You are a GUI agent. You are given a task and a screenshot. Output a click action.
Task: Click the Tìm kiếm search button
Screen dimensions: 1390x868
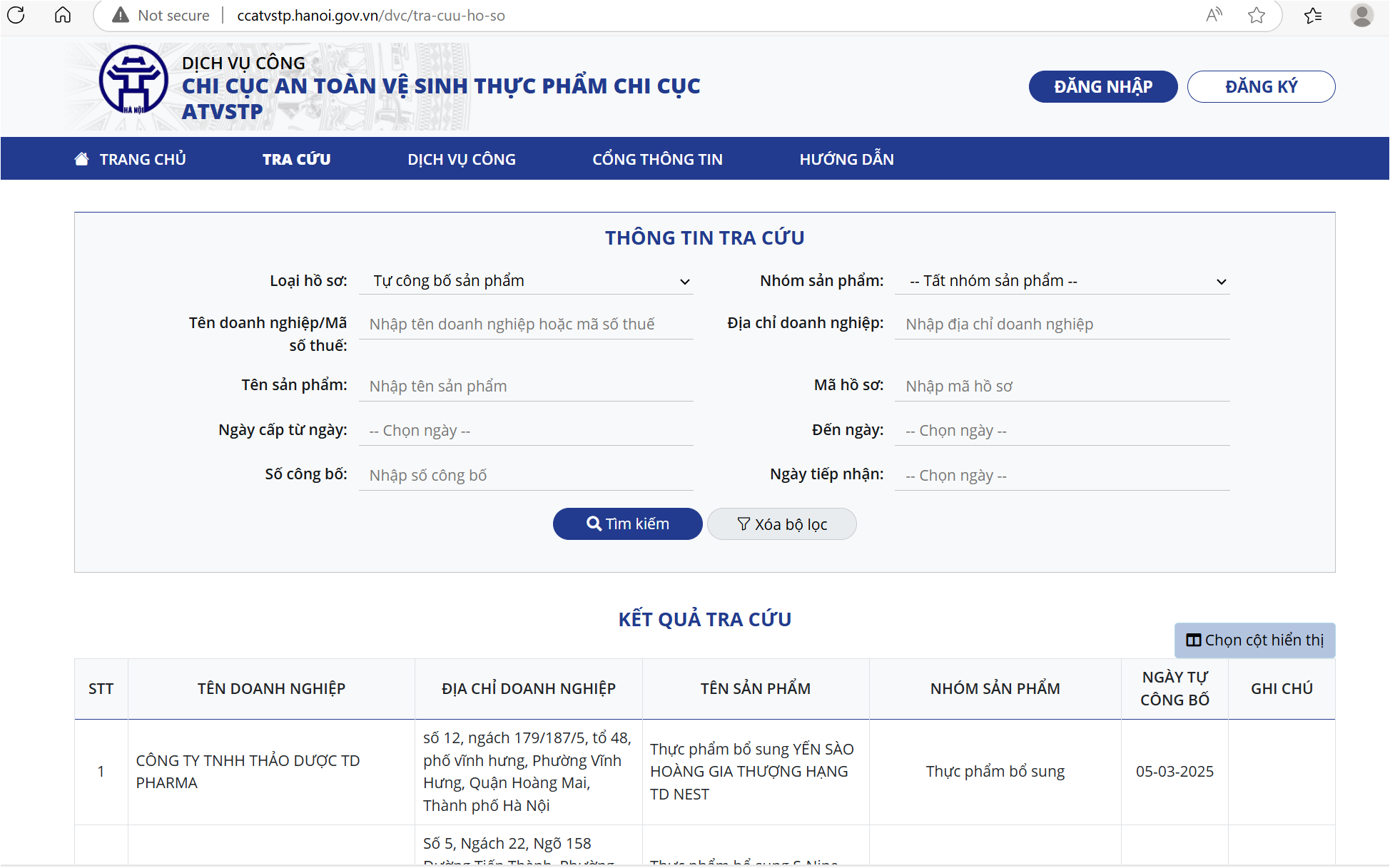click(628, 524)
